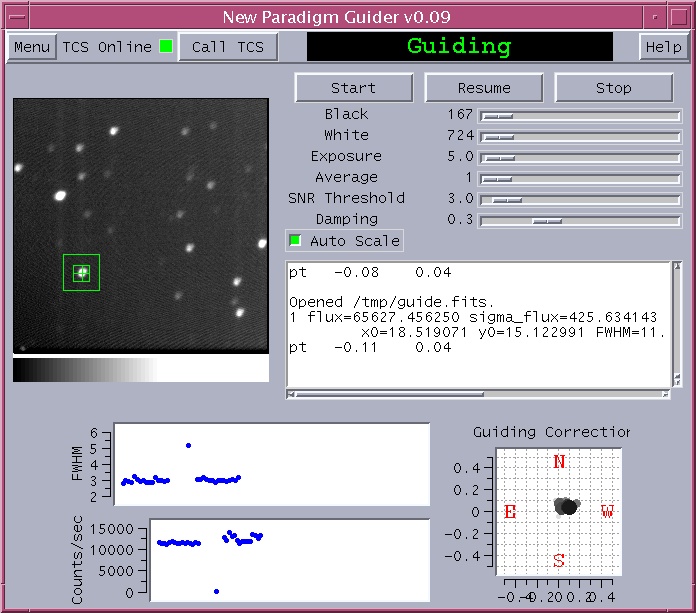Click the Start guiding button
The width and height of the screenshot is (696, 613).
353,88
